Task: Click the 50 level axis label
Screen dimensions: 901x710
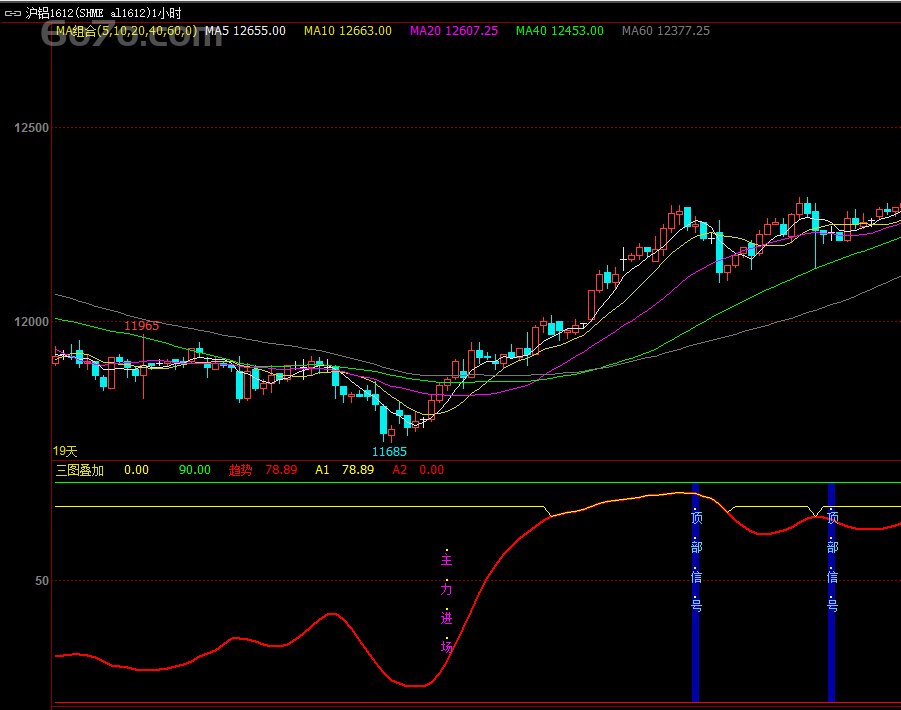Action: 42,581
